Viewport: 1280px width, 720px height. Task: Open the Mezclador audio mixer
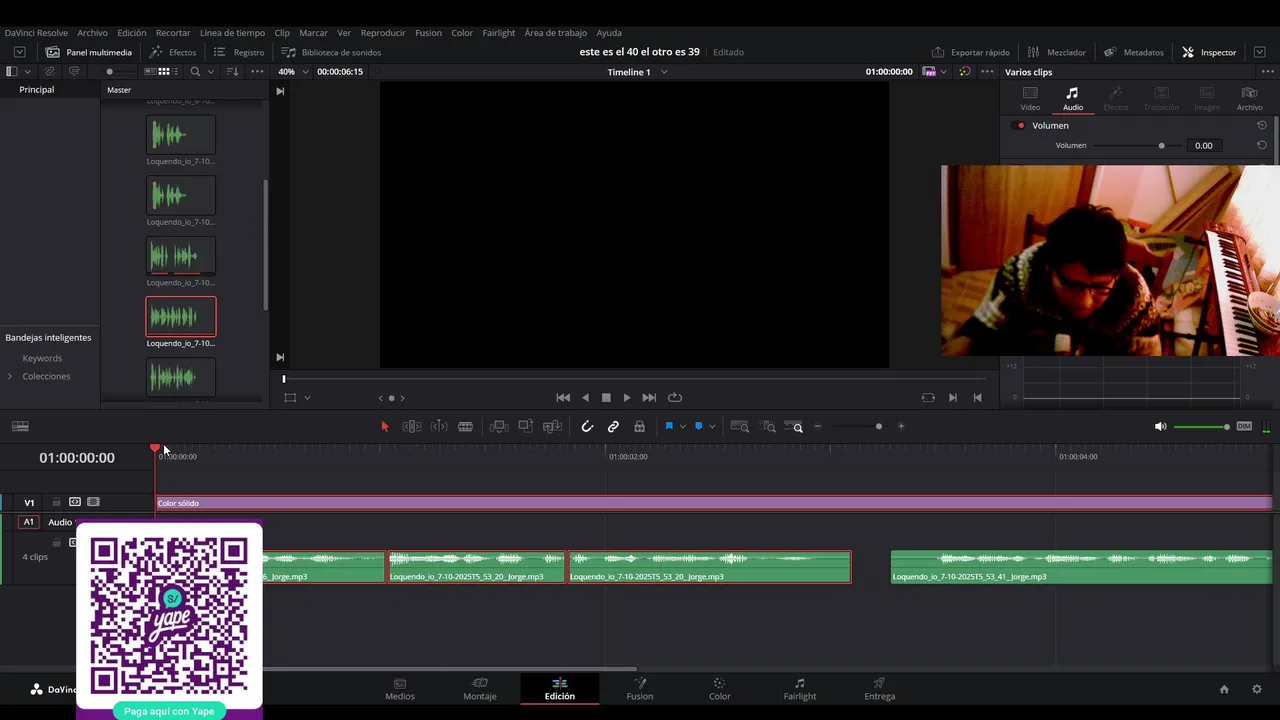click(1056, 52)
